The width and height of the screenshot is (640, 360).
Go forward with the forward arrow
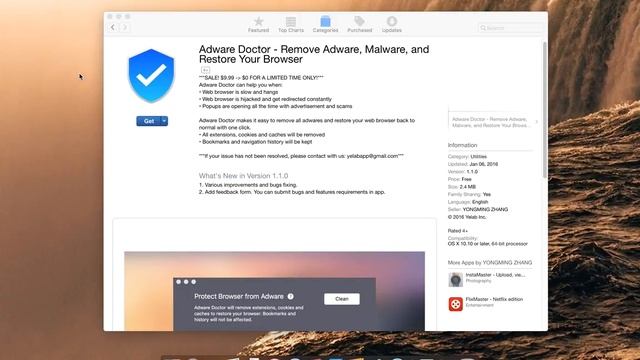coord(125,27)
